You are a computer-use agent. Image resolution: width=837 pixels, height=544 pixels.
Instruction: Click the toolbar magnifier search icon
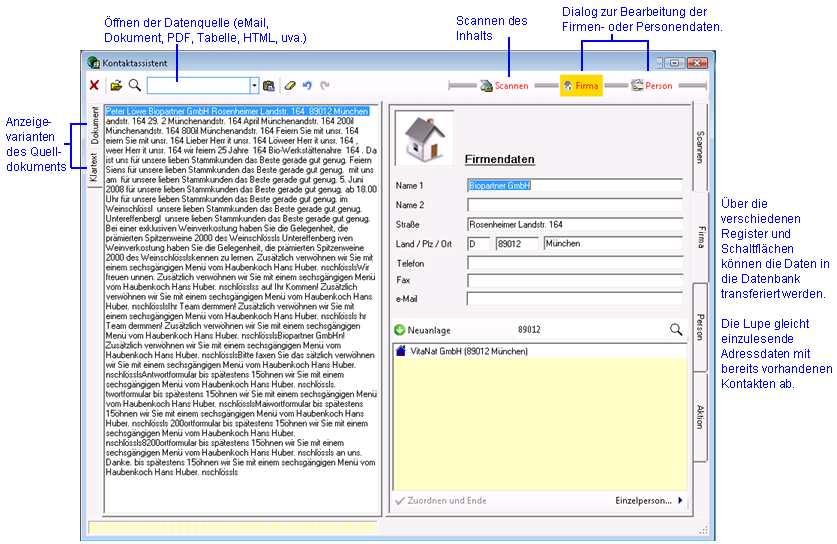click(135, 85)
